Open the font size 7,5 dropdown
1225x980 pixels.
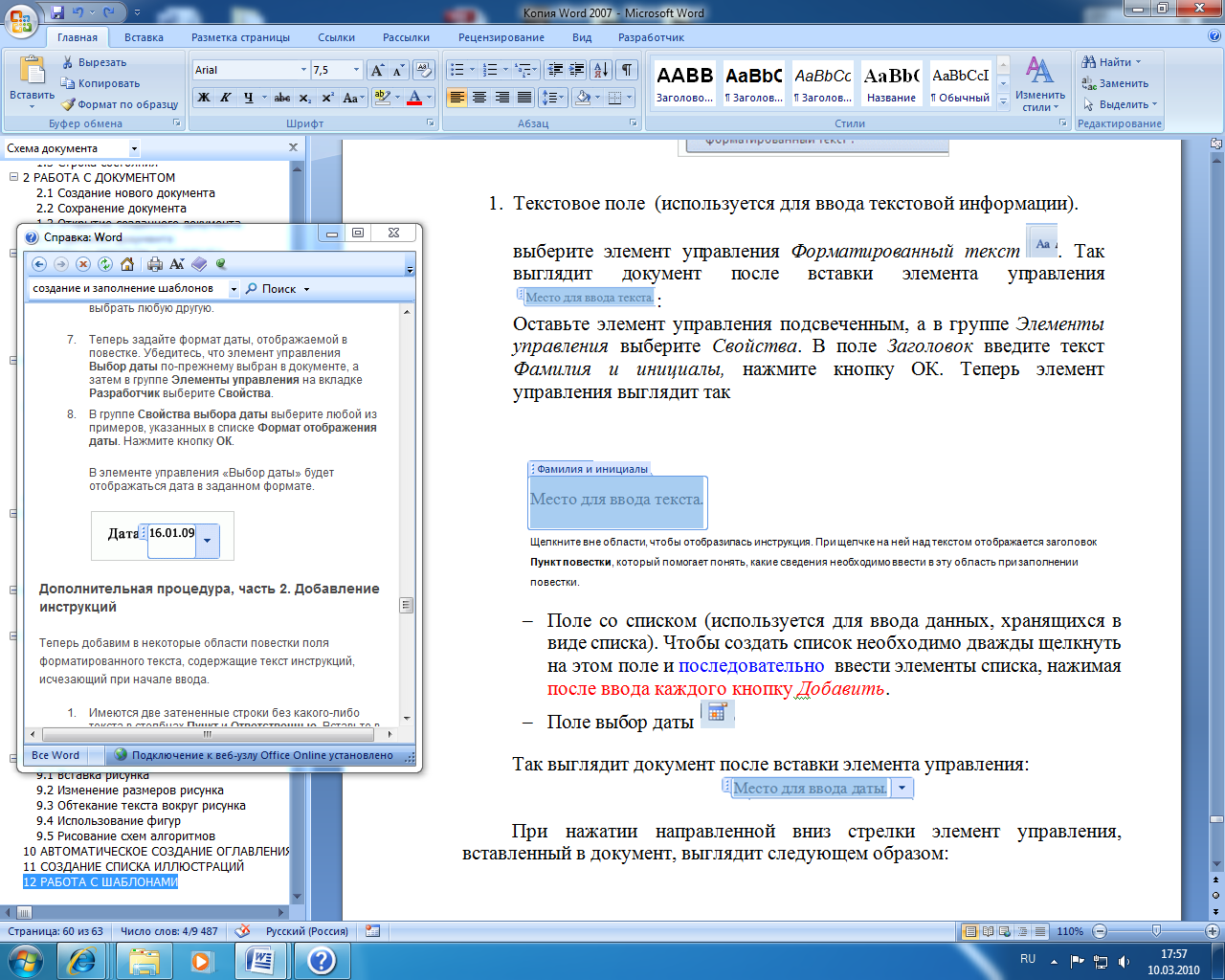pyautogui.click(x=357, y=70)
